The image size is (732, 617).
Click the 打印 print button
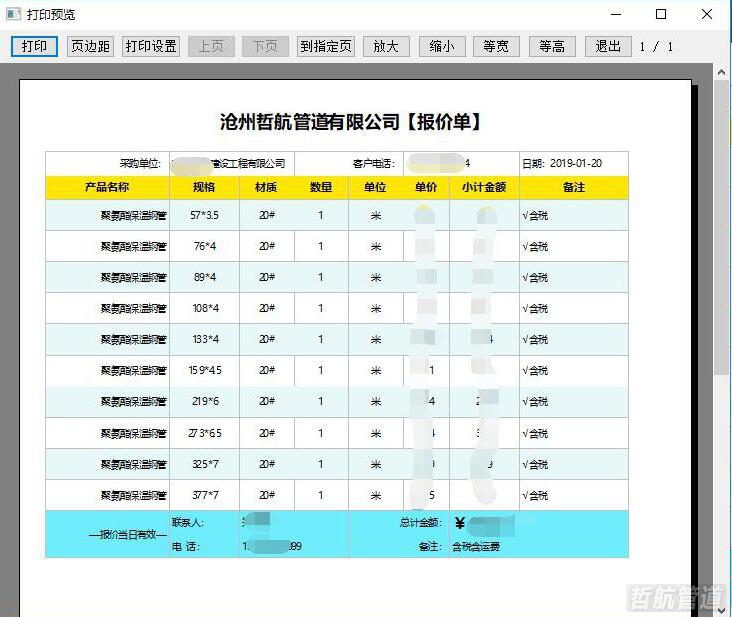tap(34, 46)
